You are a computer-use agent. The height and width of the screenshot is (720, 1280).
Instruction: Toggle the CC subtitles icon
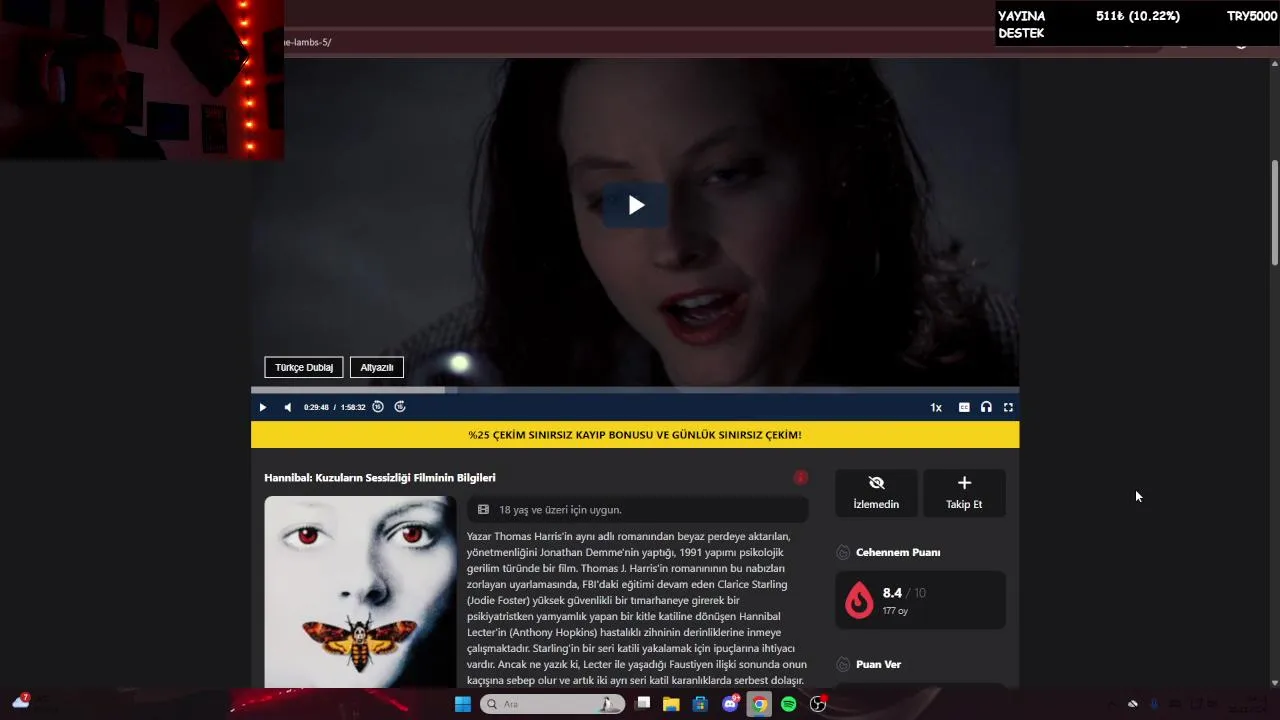pyautogui.click(x=964, y=407)
